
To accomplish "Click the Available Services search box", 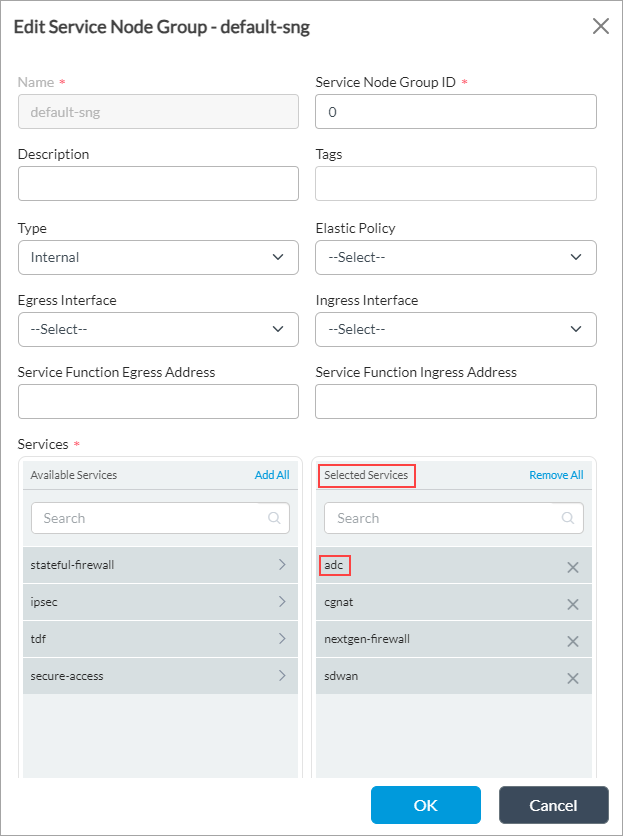I will [150, 518].
